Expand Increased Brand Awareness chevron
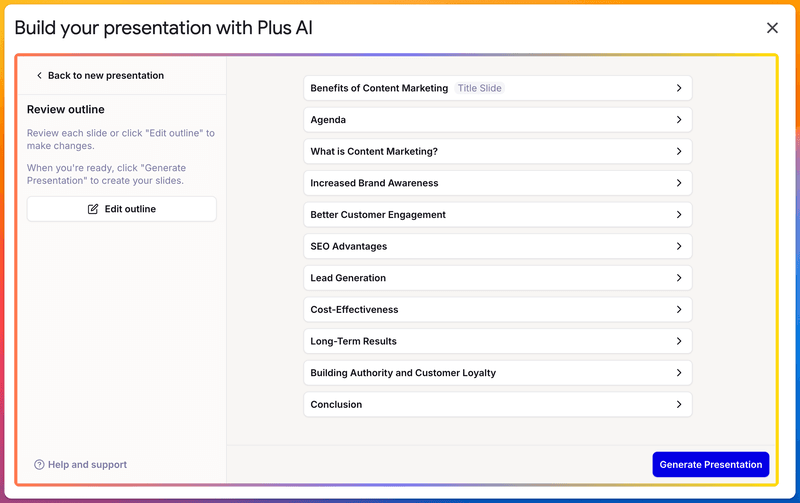This screenshot has width=800, height=503. pyautogui.click(x=679, y=183)
